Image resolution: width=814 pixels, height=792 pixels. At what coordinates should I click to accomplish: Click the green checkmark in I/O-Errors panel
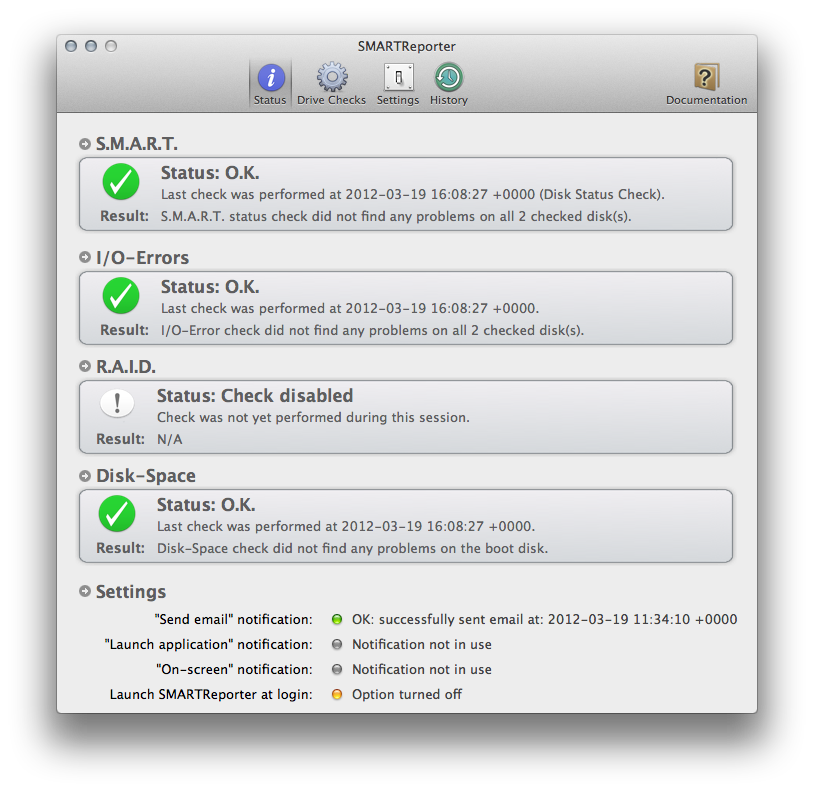click(121, 296)
